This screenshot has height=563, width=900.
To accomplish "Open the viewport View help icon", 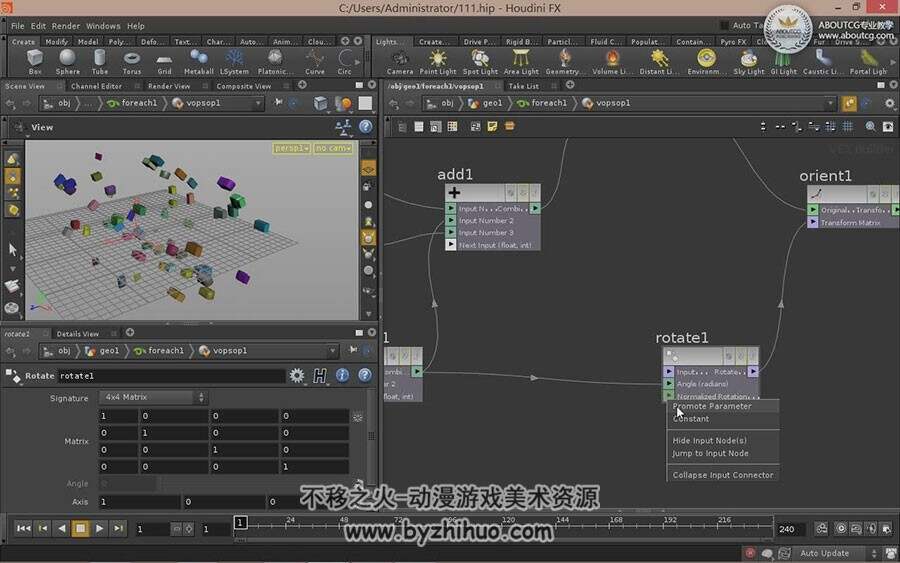I will (x=366, y=127).
